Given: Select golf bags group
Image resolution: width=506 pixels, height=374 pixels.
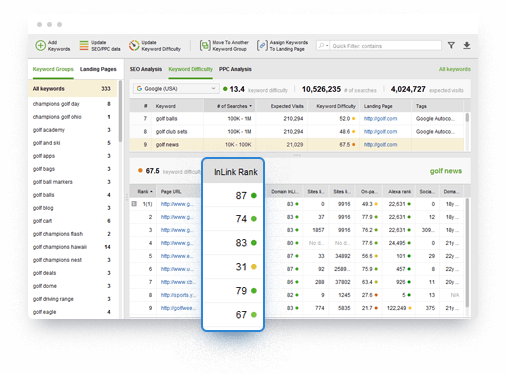Looking at the screenshot, I should click(x=73, y=169).
